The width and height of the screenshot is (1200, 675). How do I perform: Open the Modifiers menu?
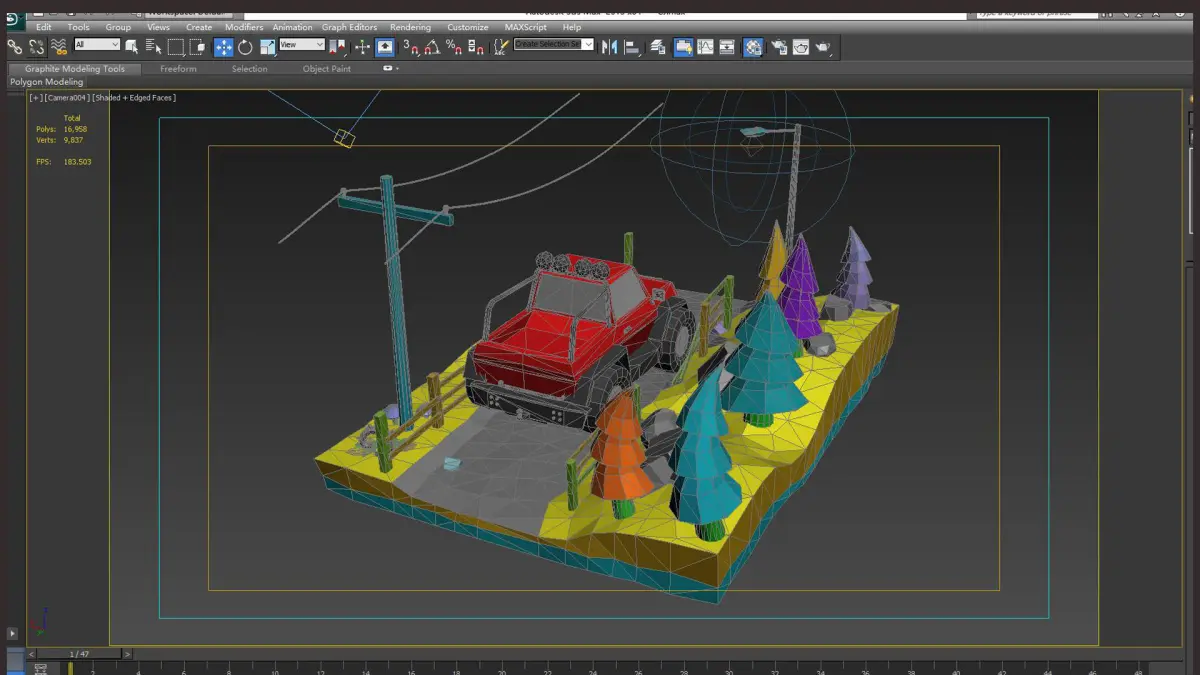244,27
